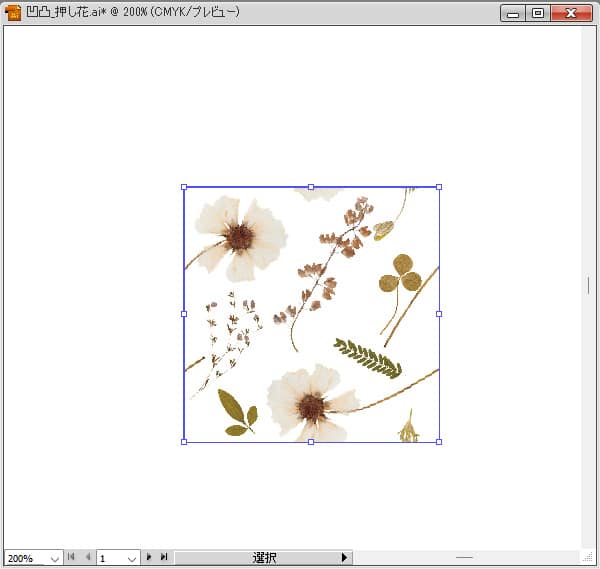Expand the status bar options arrow
Viewport: 600px width, 569px height.
tap(345, 557)
